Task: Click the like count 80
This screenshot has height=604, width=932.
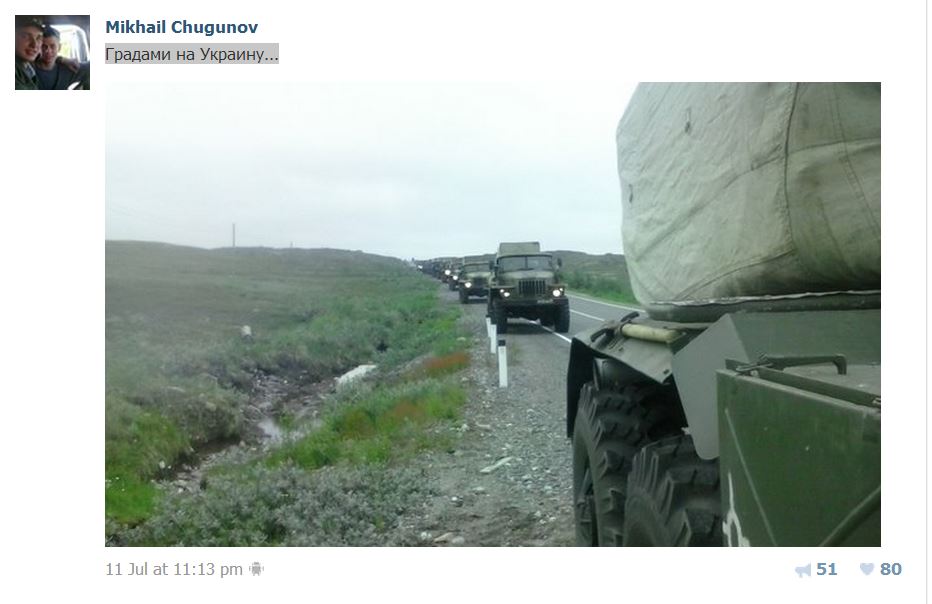Action: tap(890, 570)
